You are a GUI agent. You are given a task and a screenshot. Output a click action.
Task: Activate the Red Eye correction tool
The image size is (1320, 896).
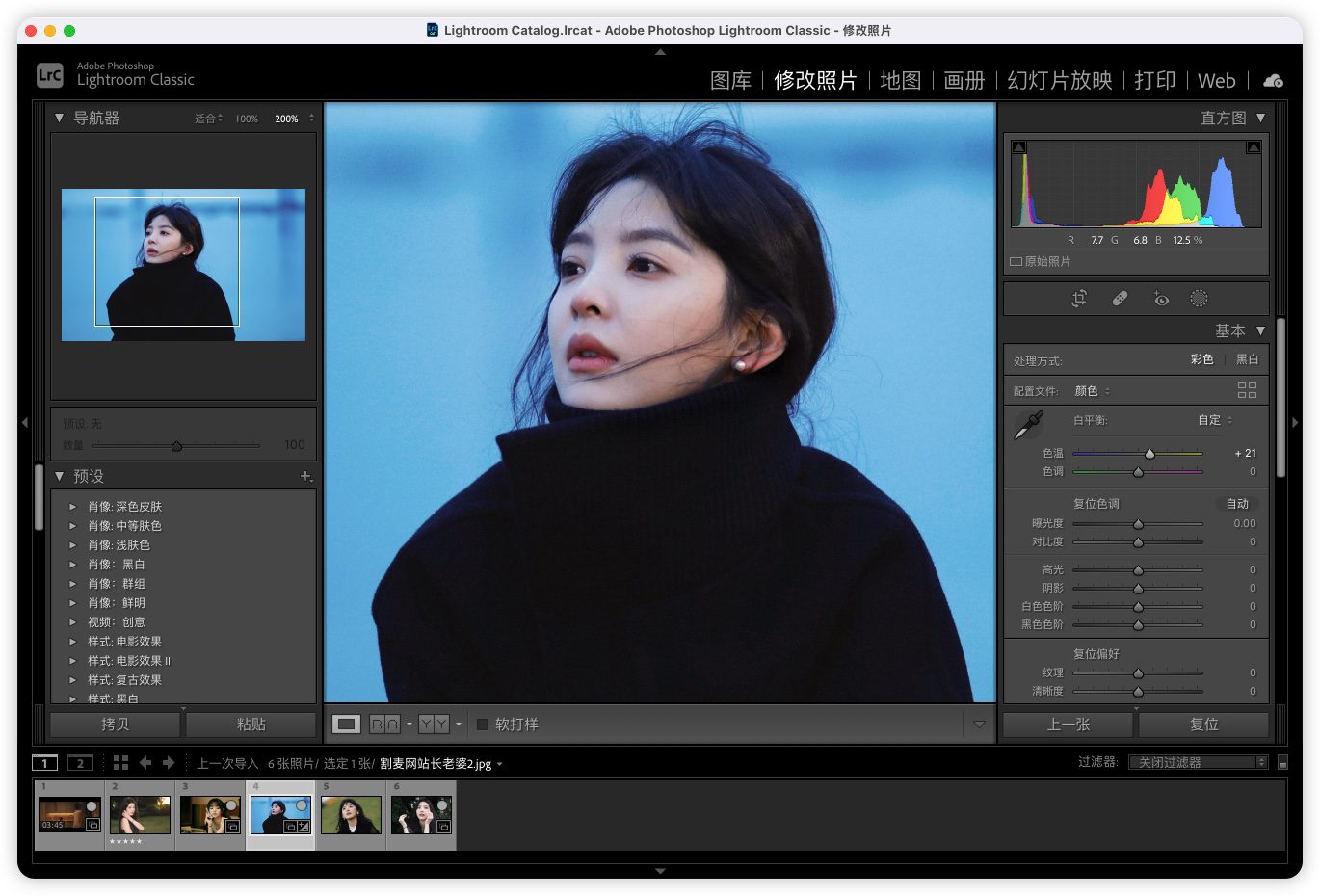[1161, 299]
